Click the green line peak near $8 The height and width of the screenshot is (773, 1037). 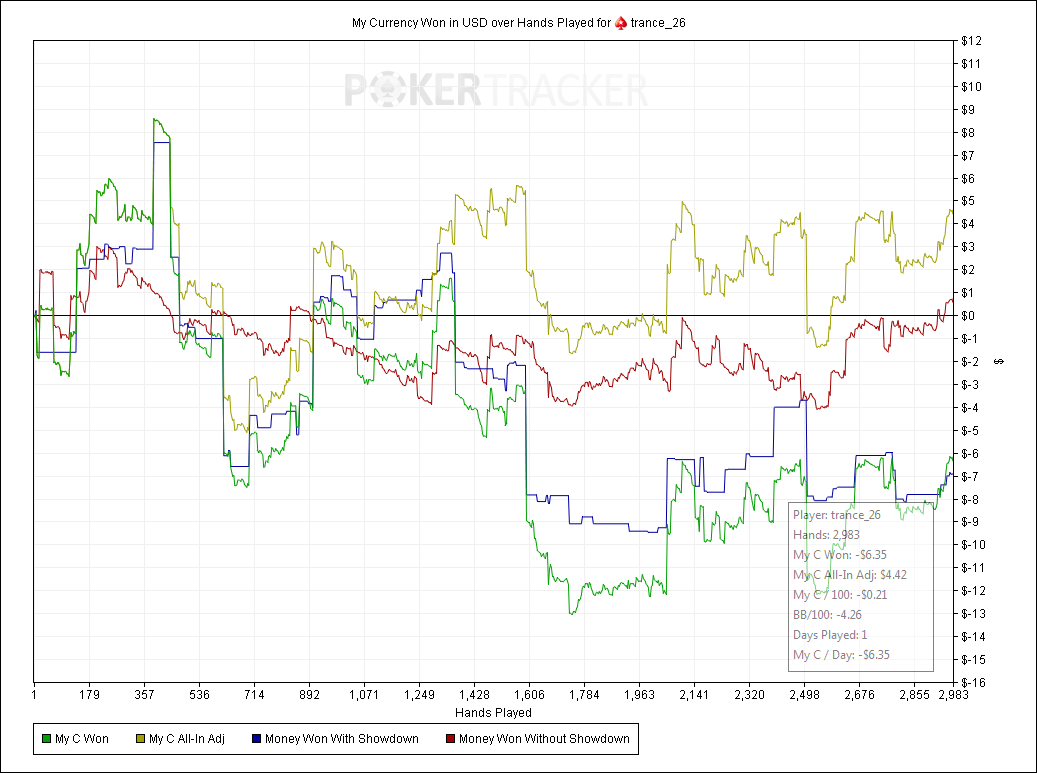(154, 120)
